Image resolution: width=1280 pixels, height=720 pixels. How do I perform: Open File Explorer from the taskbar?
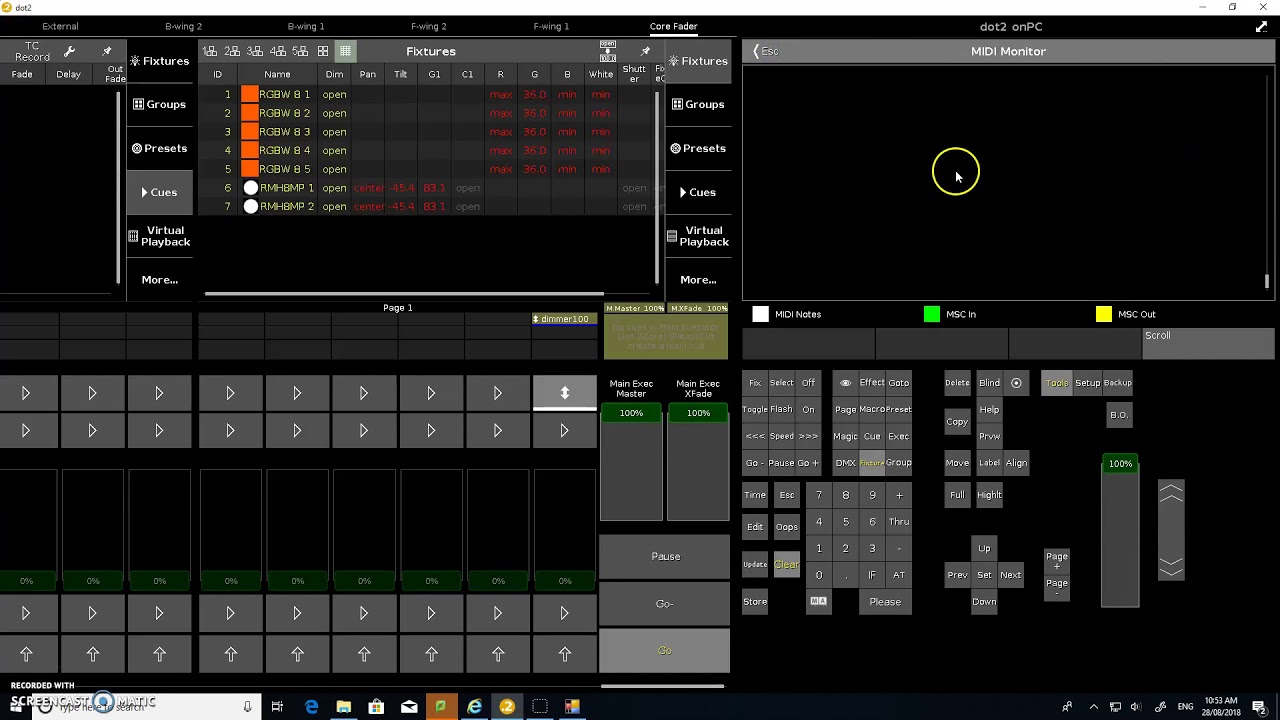[x=343, y=707]
